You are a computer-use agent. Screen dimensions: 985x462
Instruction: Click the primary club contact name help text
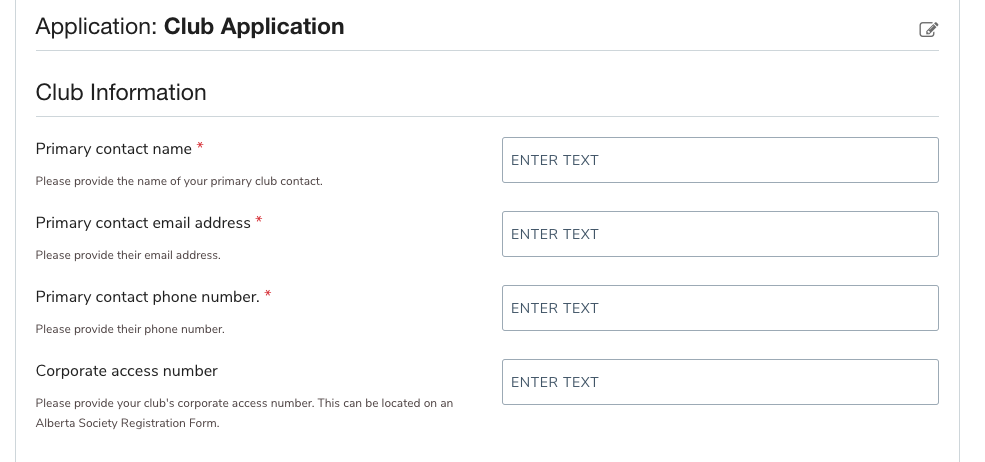pos(179,181)
